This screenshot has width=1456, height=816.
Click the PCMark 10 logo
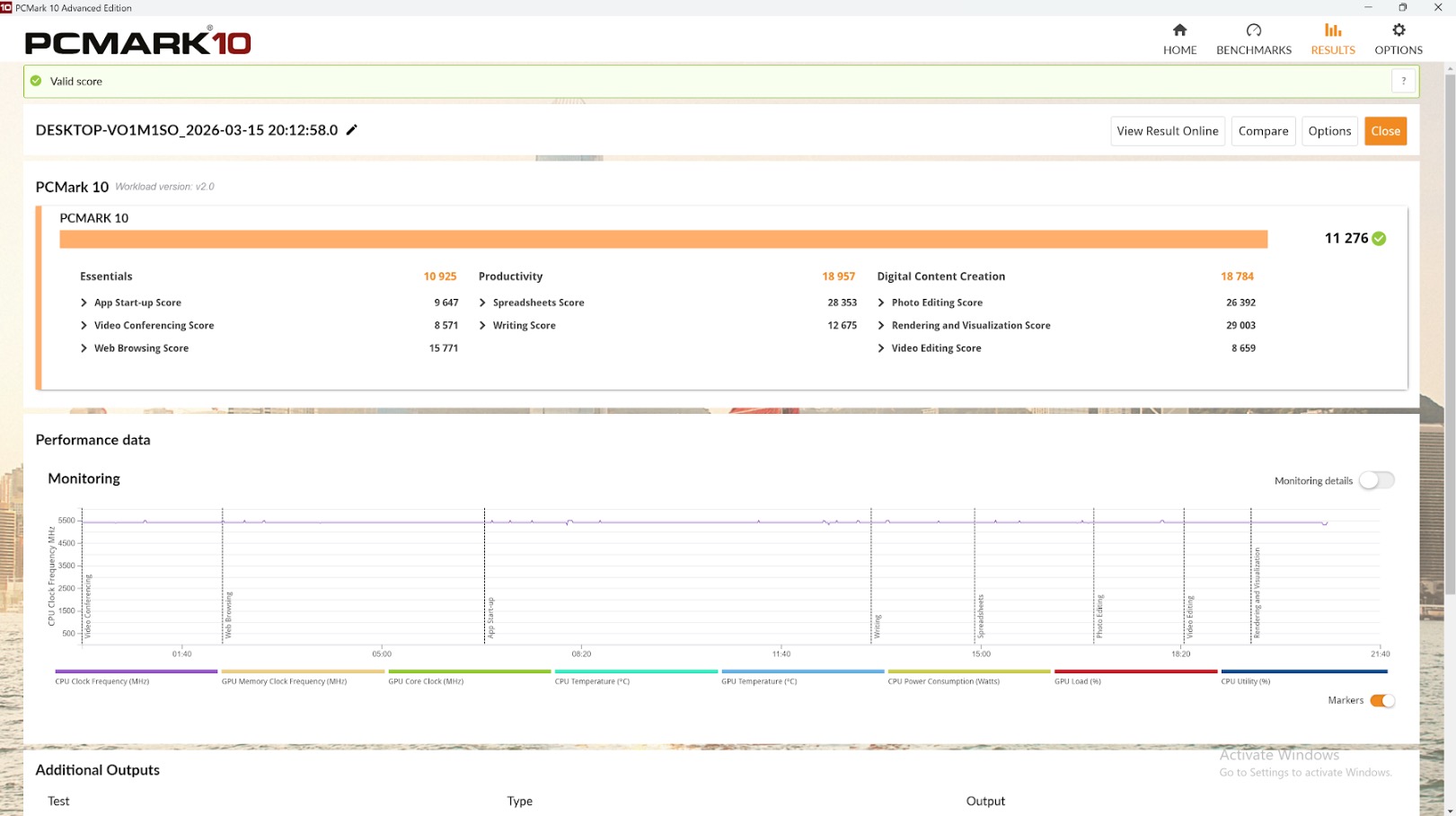[x=137, y=42]
